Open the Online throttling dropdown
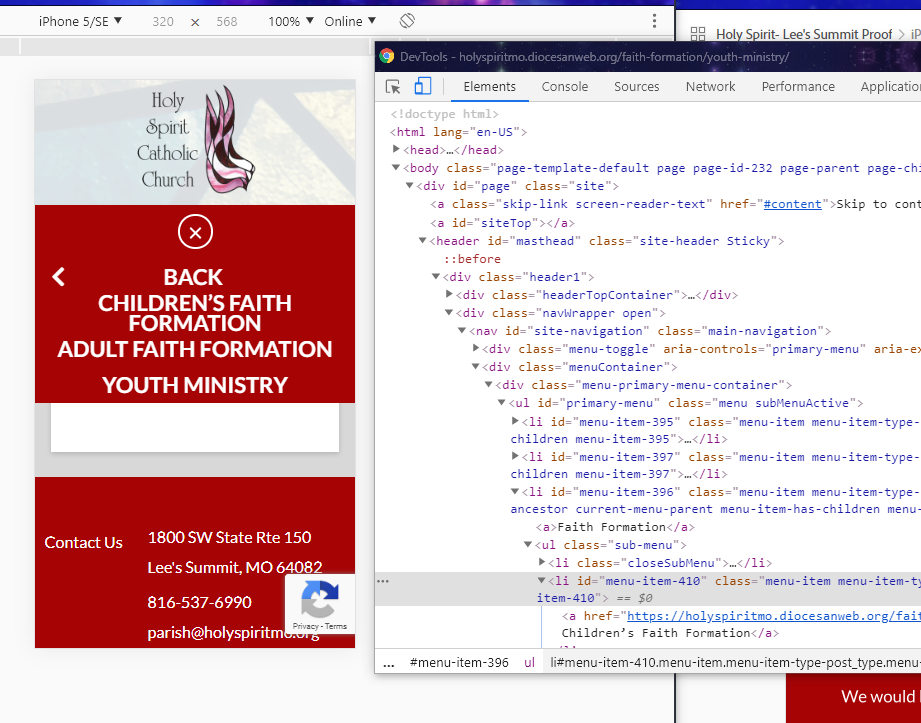Viewport: 921px width, 723px height. (x=350, y=21)
